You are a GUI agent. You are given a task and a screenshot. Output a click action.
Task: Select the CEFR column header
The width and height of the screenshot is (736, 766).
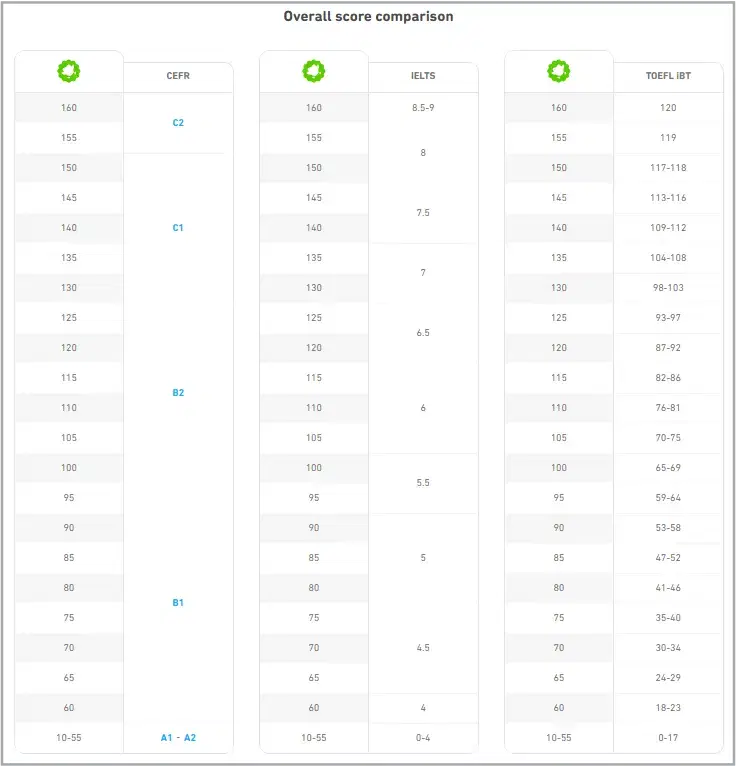point(178,75)
